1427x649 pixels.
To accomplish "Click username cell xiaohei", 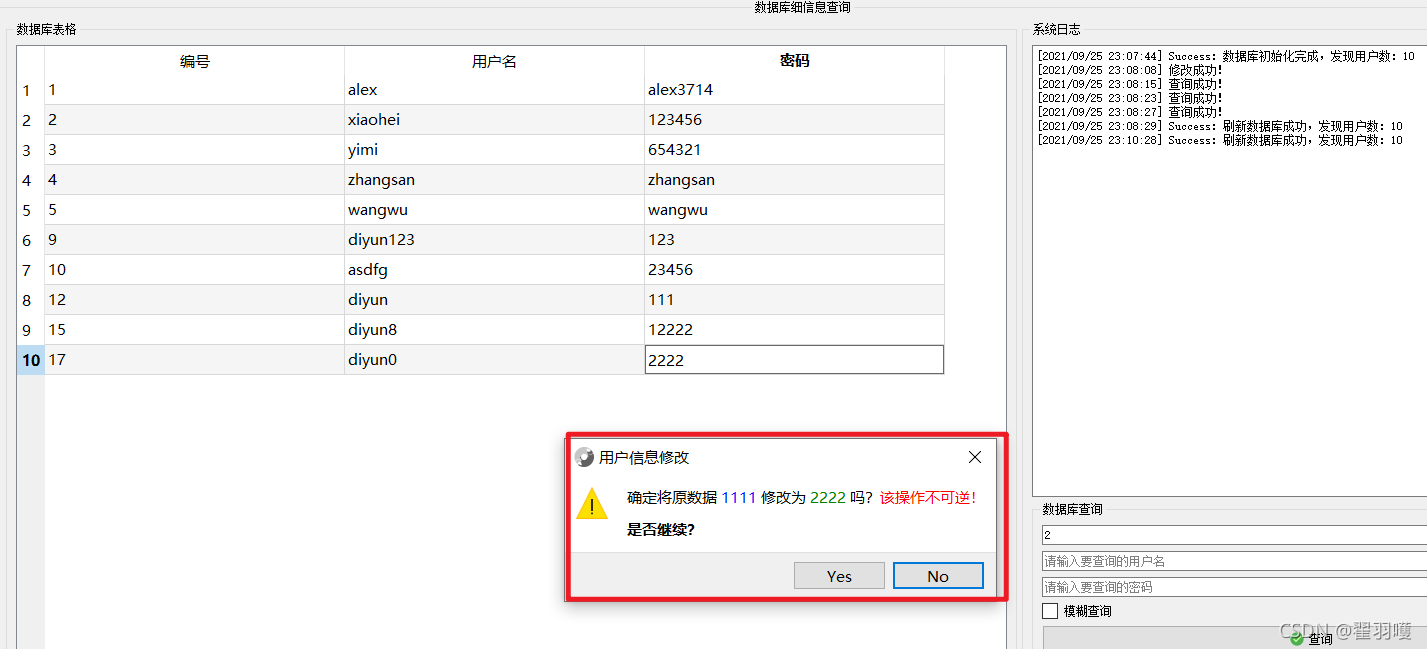I will [x=494, y=120].
